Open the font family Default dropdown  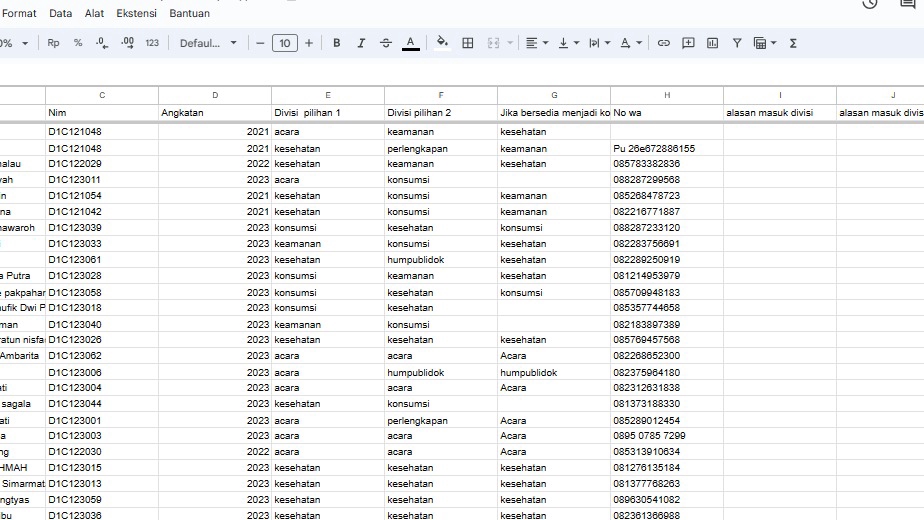point(208,43)
